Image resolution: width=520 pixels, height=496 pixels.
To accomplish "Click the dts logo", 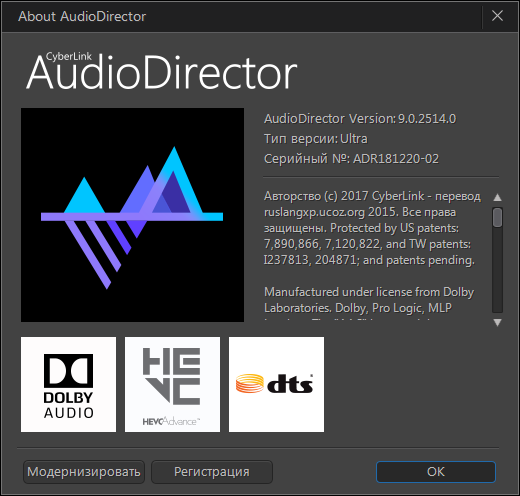I will point(276,384).
